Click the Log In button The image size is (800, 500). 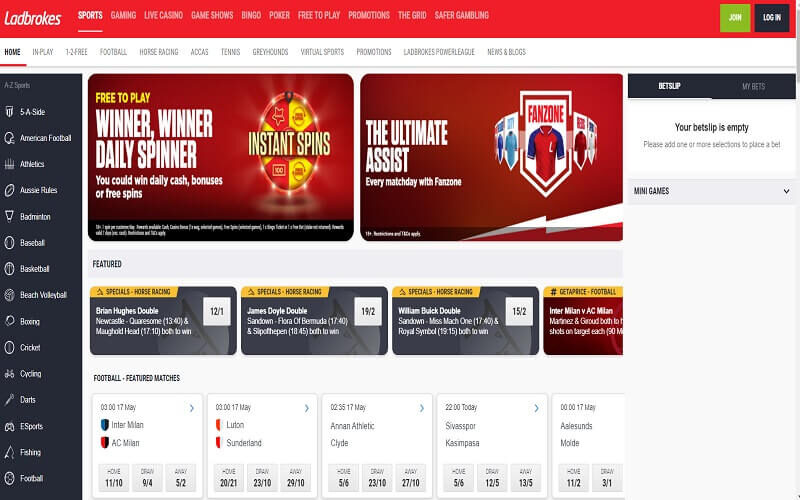pos(771,18)
